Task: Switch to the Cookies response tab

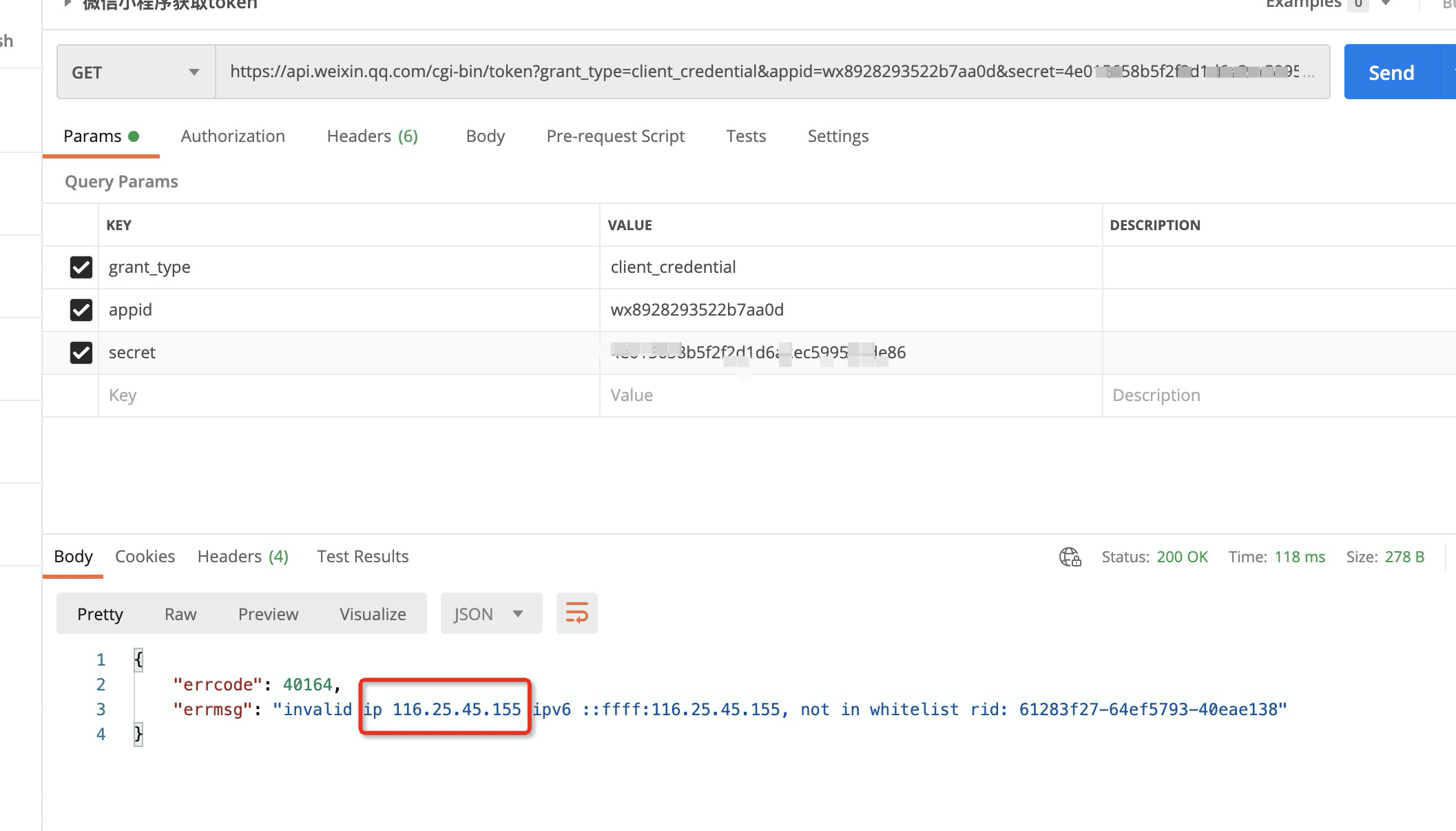Action: [x=145, y=556]
